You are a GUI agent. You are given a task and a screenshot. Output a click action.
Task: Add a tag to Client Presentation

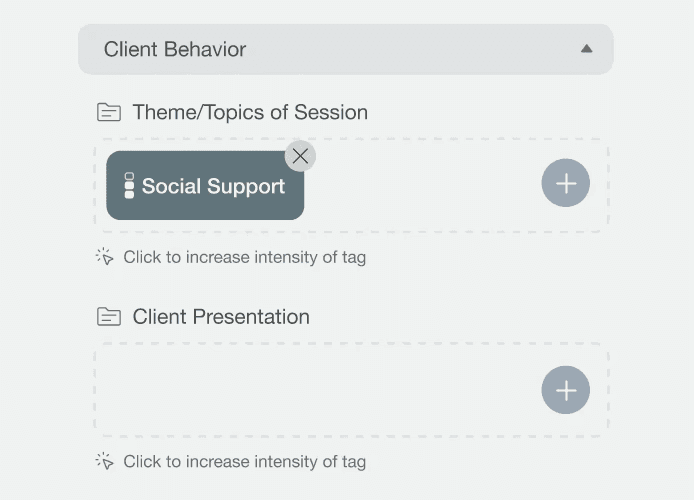pos(566,390)
